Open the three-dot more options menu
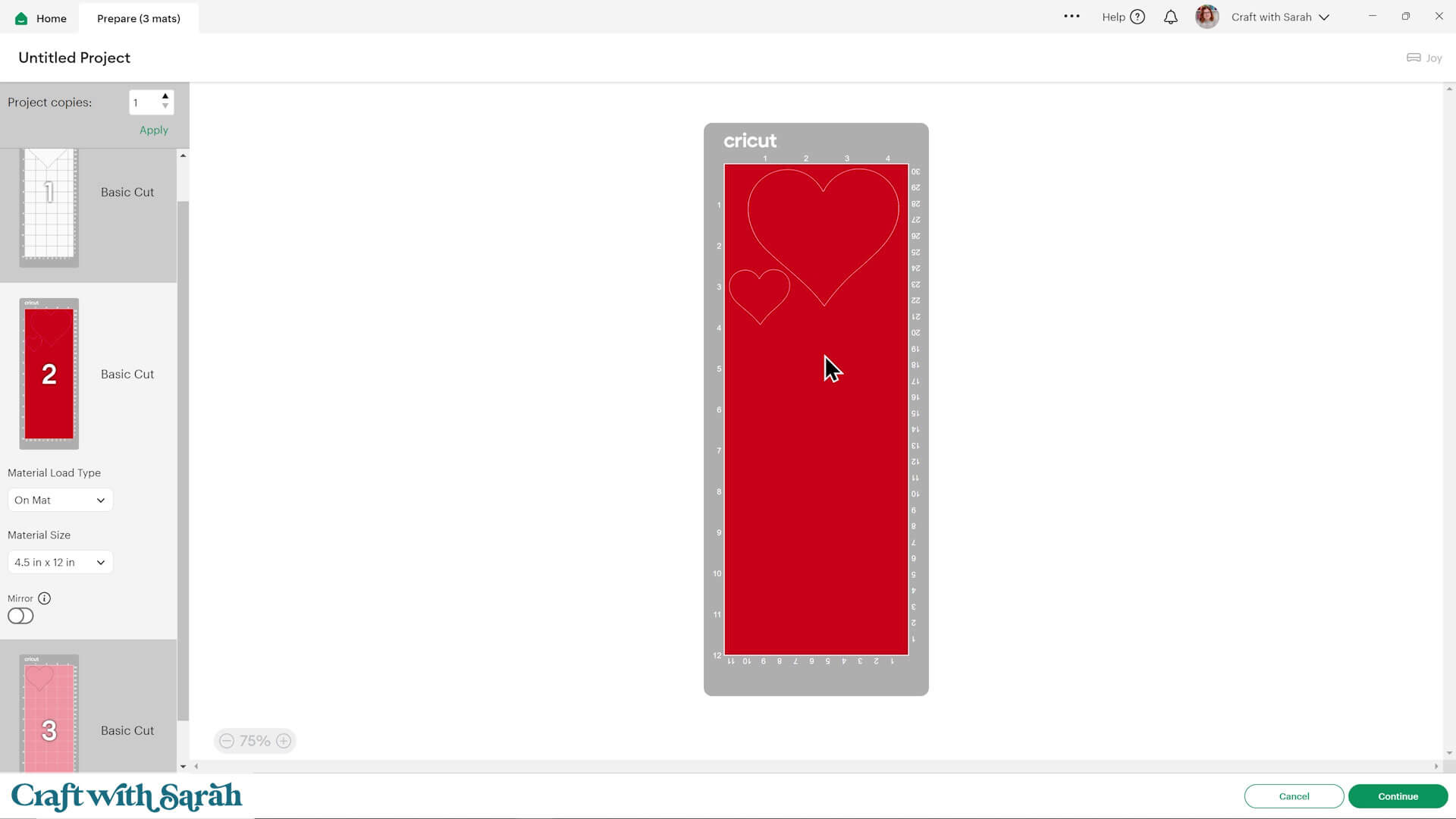Image resolution: width=1456 pixels, height=819 pixels. [x=1072, y=16]
